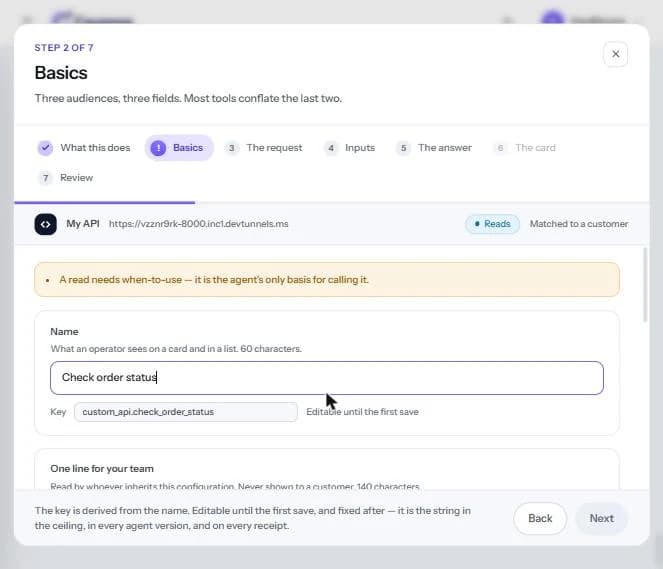This screenshot has width=663, height=569.
Task: Click the My API code icon
Action: (45, 224)
